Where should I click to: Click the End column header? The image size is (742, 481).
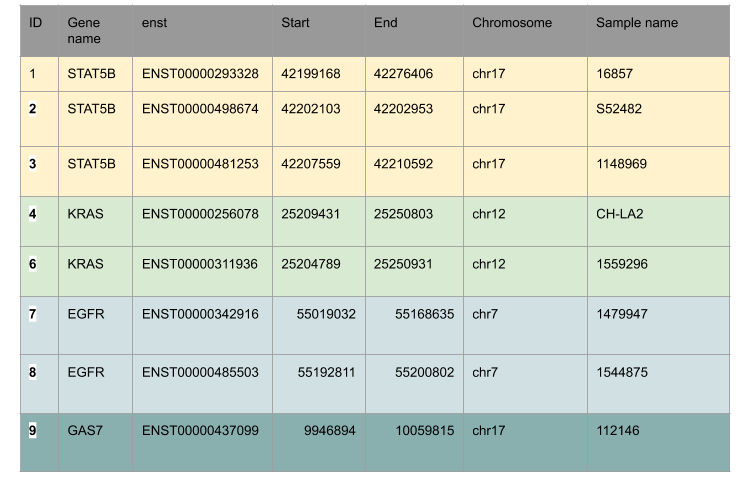(385, 23)
